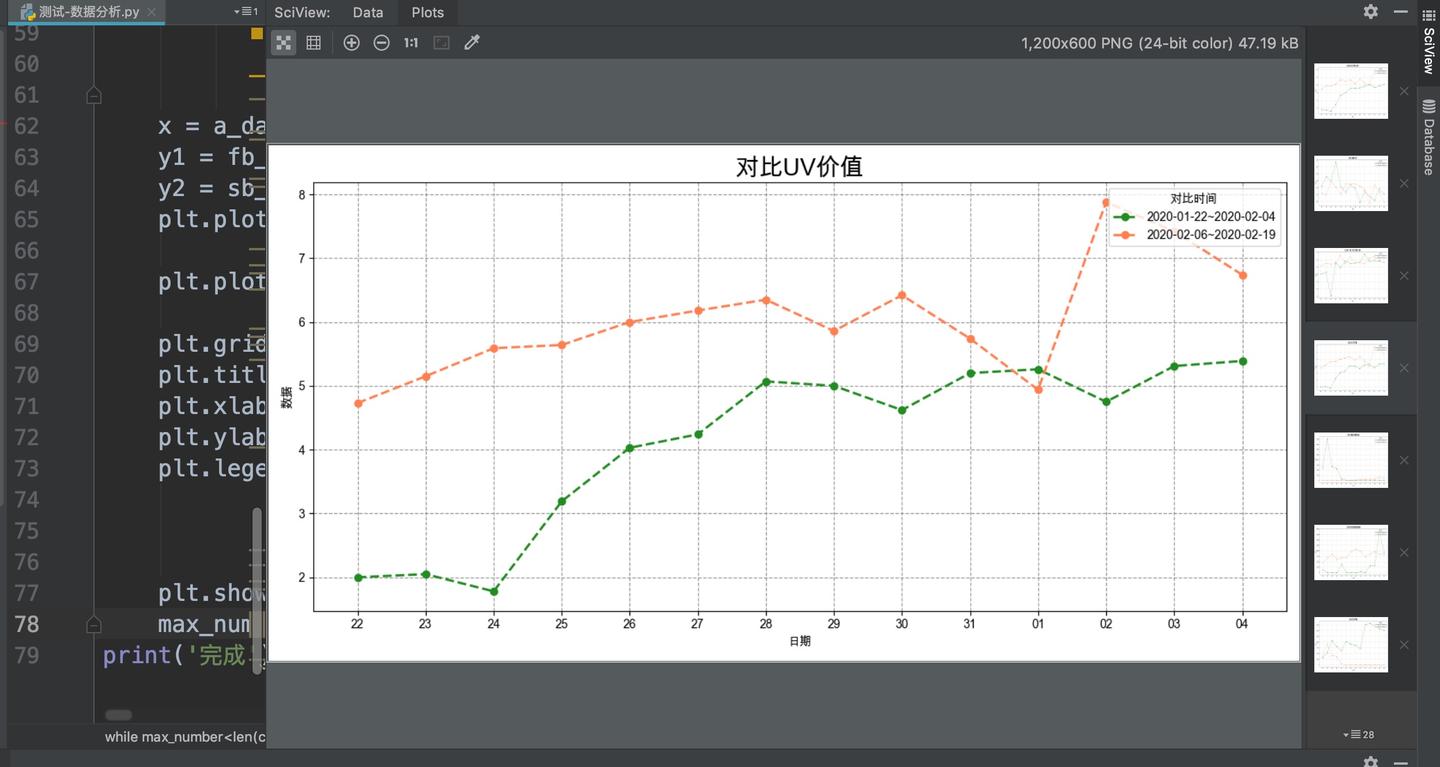Toggle the grid display in the image viewer
Screen dimensions: 1440x767
[313, 42]
